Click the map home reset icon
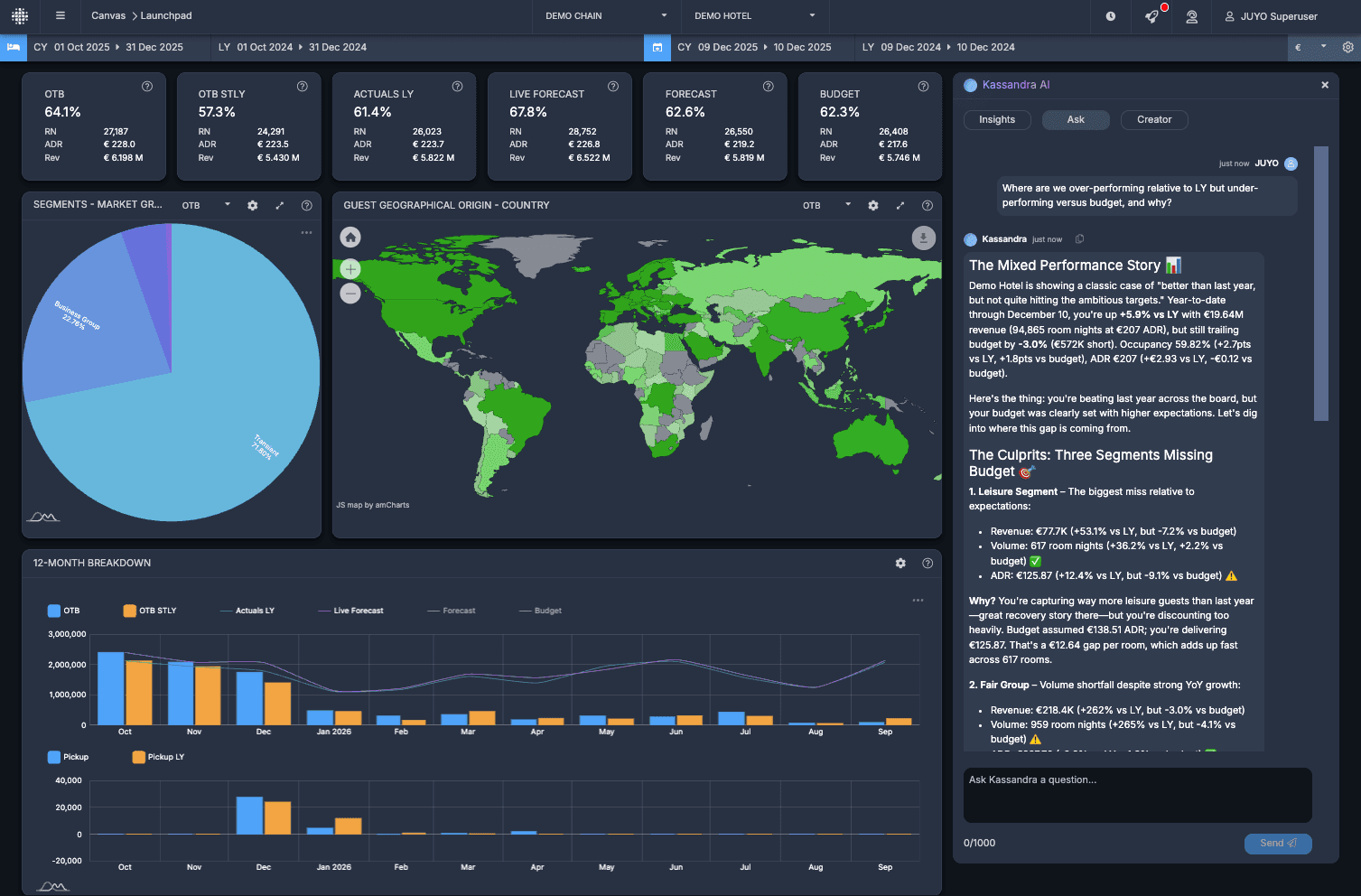 [x=350, y=238]
